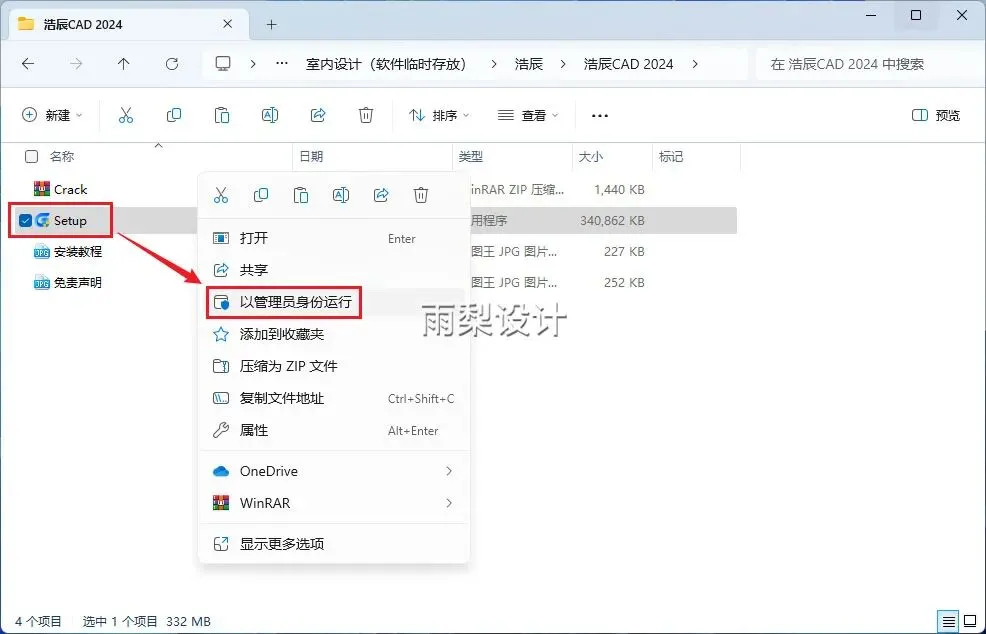The image size is (986, 634).
Task: Open the 新建 dropdown
Action: click(52, 115)
